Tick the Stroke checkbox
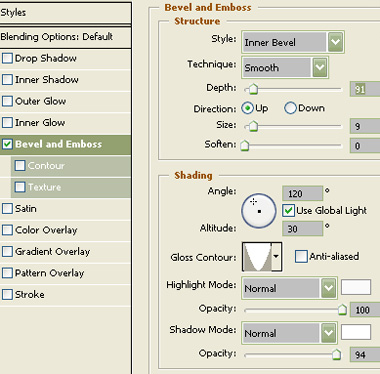The width and height of the screenshot is (380, 374). (7, 294)
